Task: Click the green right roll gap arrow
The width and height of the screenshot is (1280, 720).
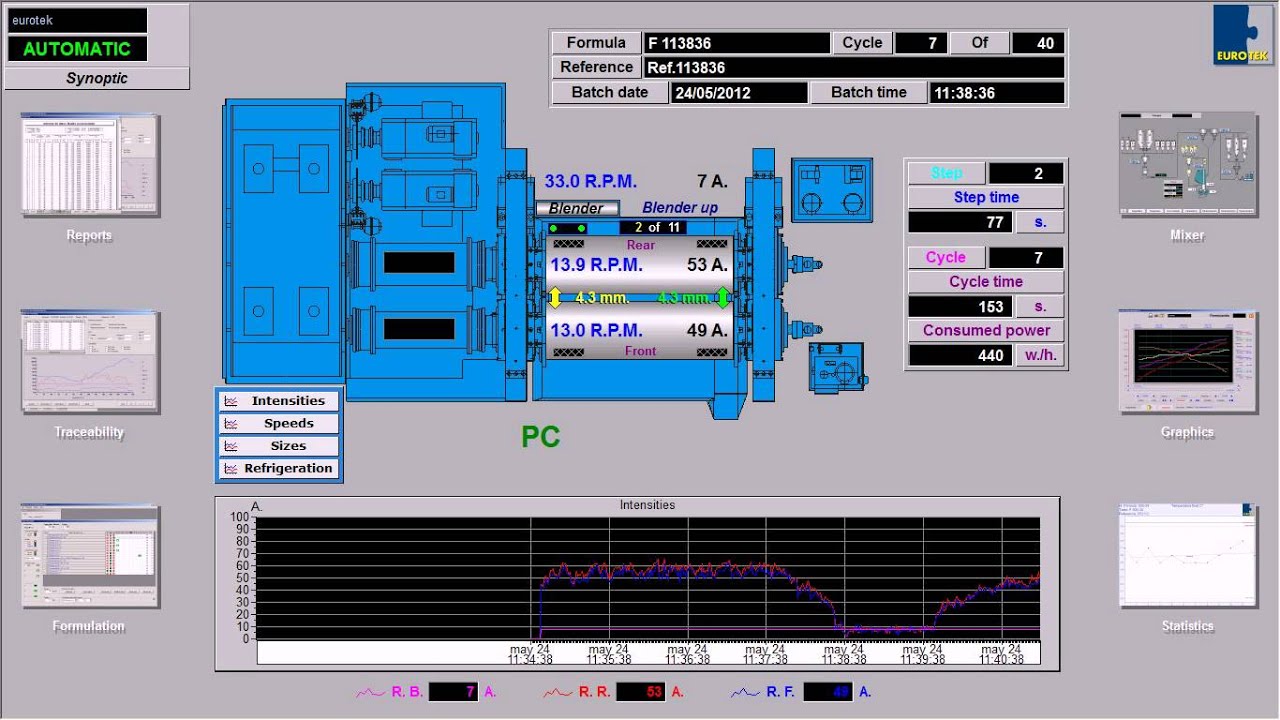Action: click(722, 298)
